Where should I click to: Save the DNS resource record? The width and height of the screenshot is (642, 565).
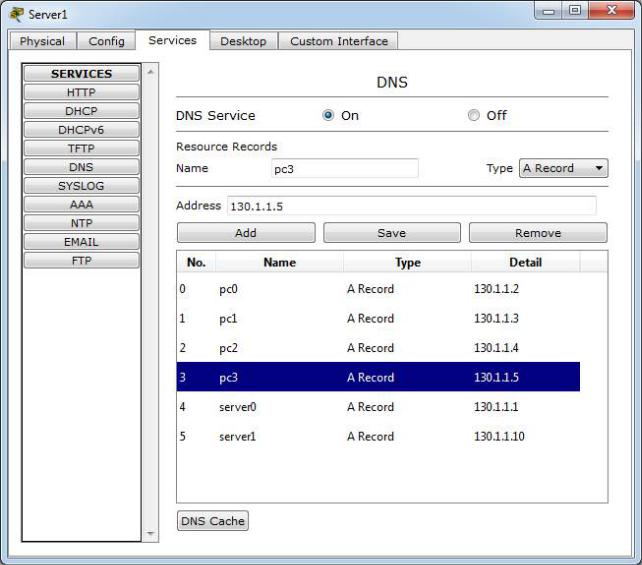click(x=392, y=233)
